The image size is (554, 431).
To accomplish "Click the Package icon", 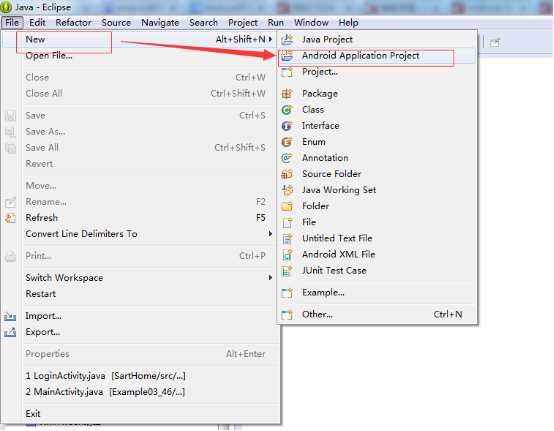I will (287, 94).
